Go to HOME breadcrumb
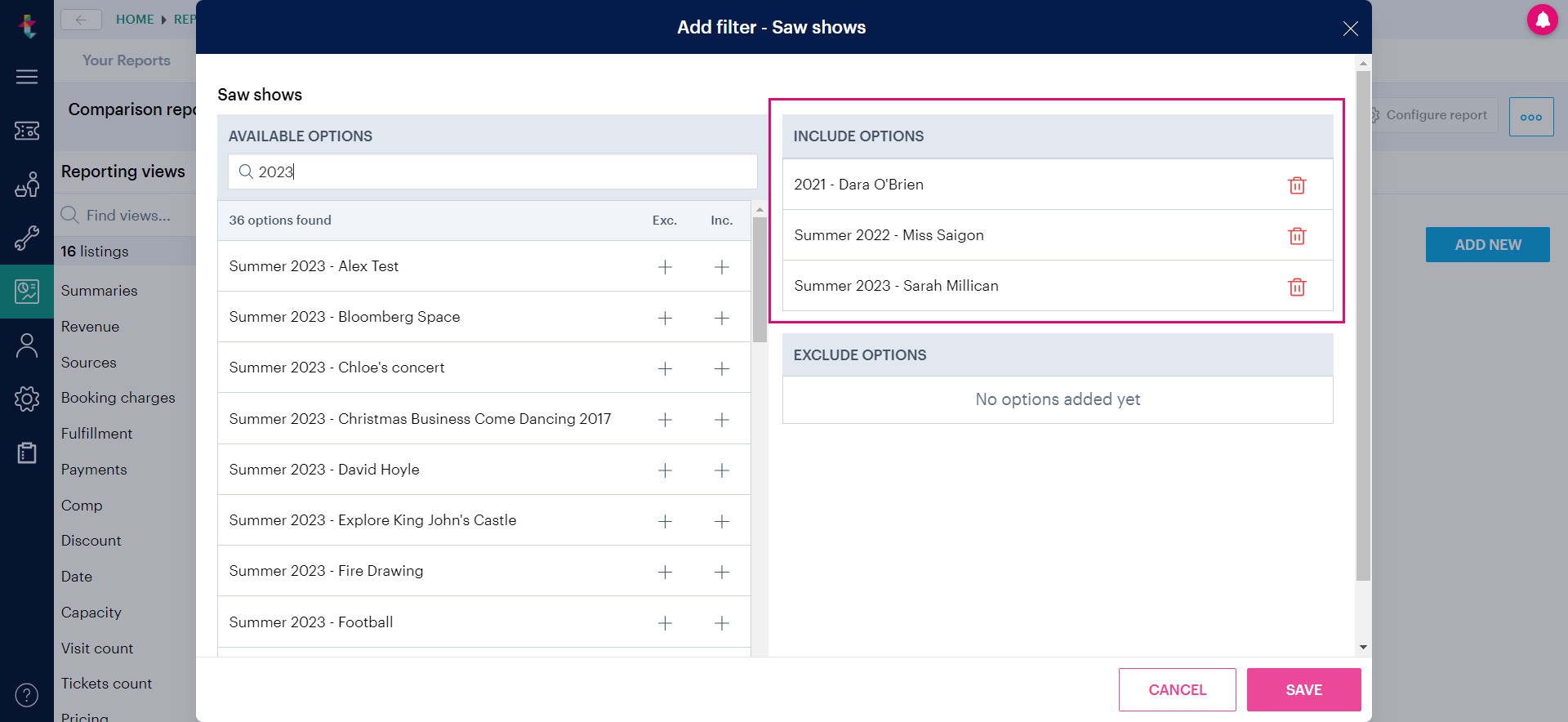The height and width of the screenshot is (722, 1568). coord(135,20)
